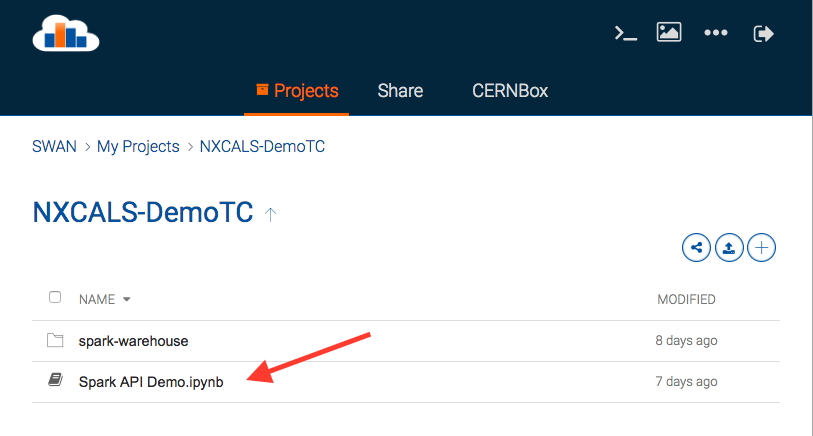This screenshot has height=436, width=813.
Task: Toggle the select-all checkbox in header
Action: [55, 298]
